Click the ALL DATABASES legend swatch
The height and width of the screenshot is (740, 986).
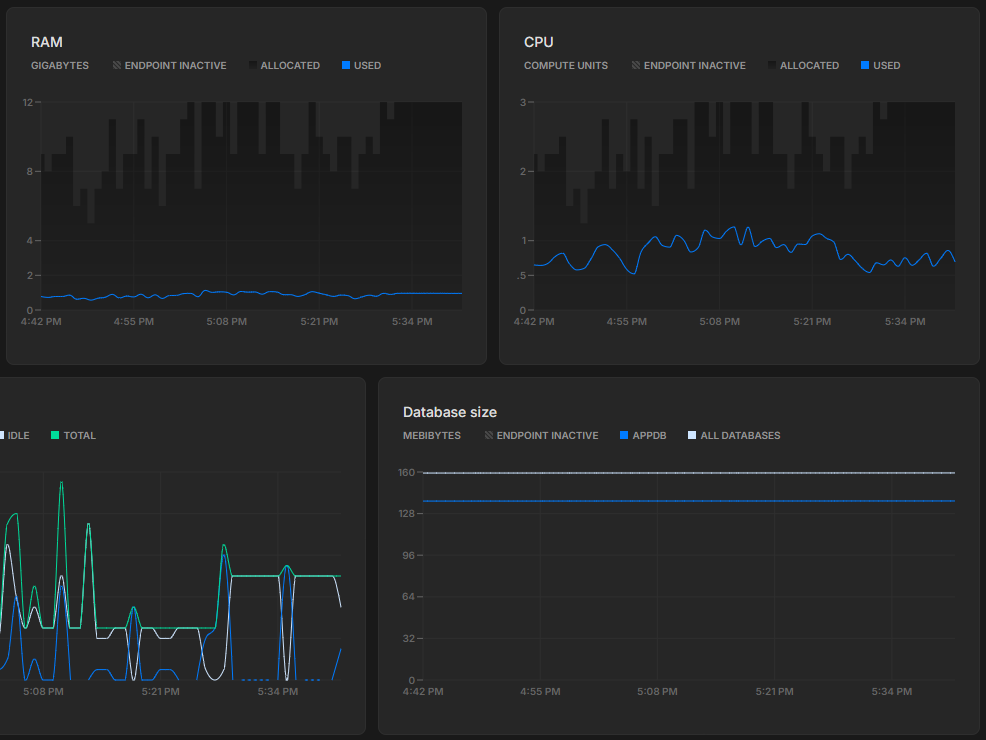(692, 436)
